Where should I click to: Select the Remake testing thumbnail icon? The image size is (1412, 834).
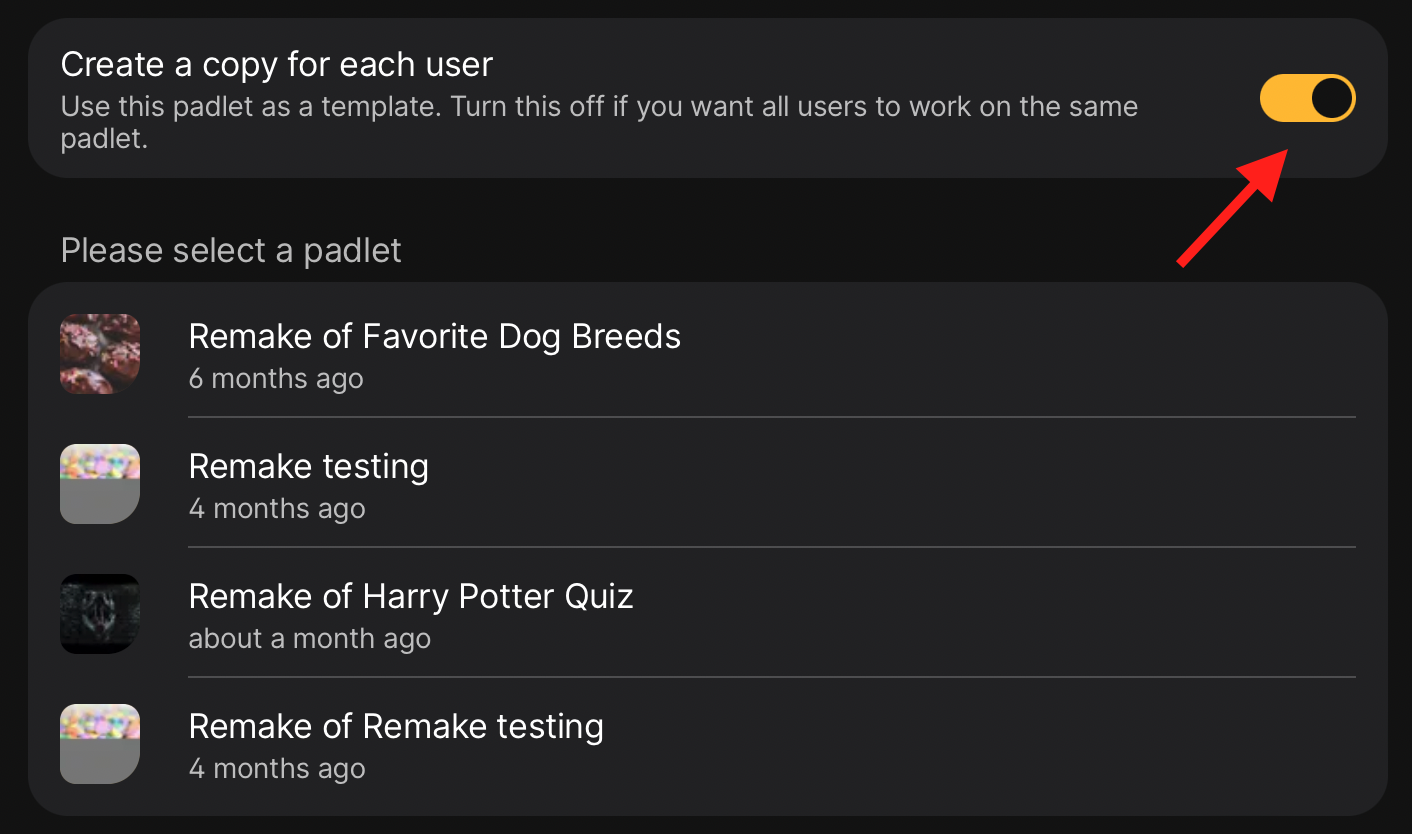point(100,484)
